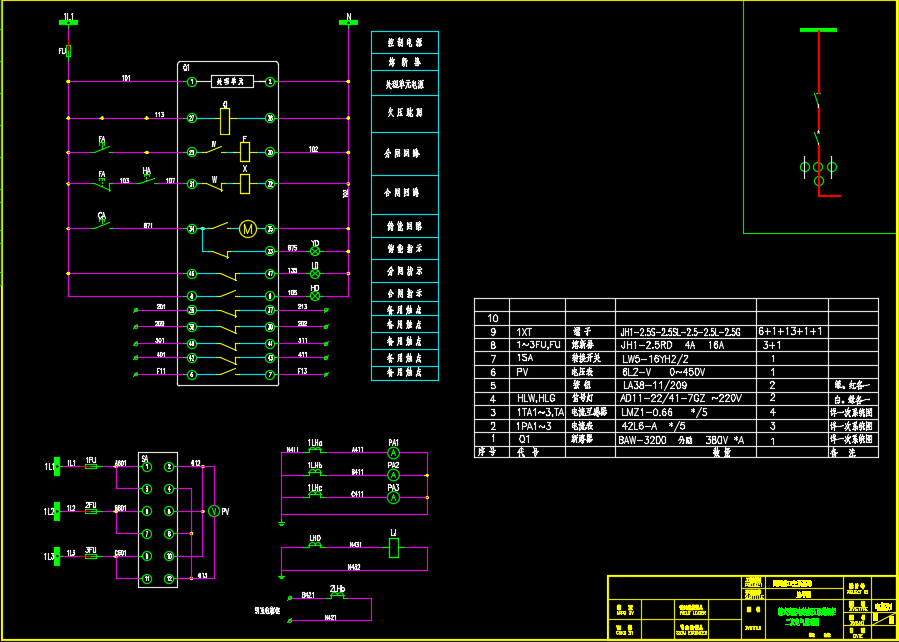Click table cell BAW-3200
The image size is (899, 642).
click(x=686, y=440)
